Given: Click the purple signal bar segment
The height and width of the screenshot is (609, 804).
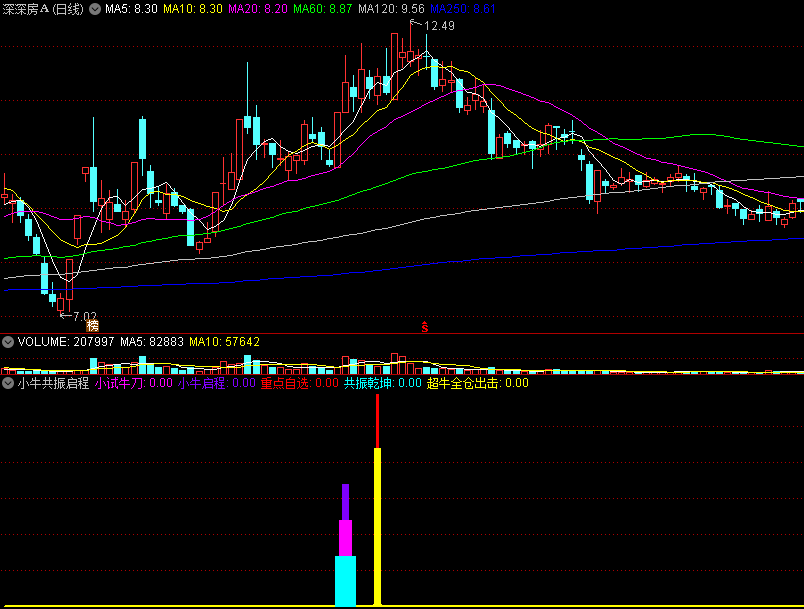Looking at the screenshot, I should tap(346, 502).
